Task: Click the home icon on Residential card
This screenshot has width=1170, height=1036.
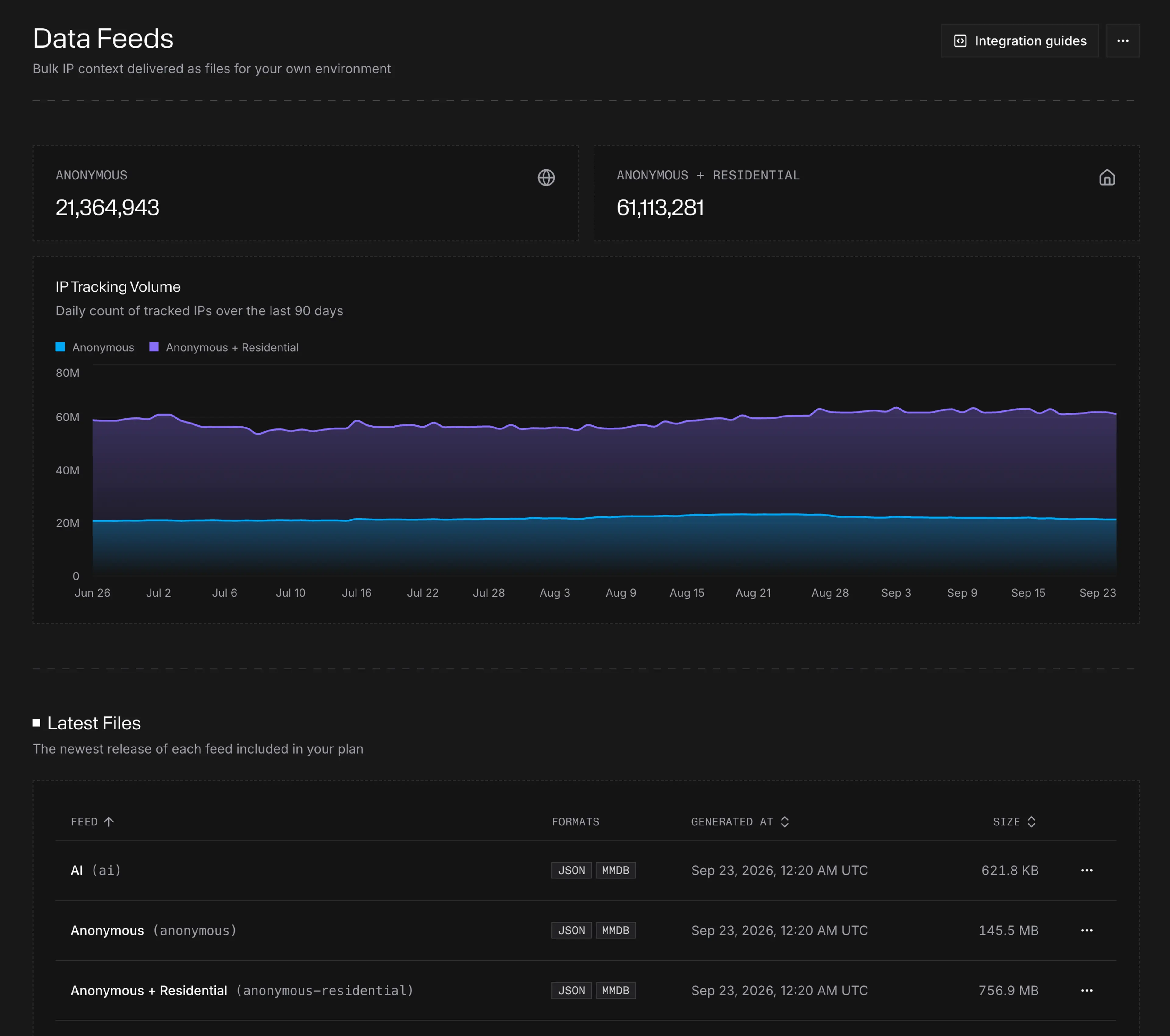Action: (x=1107, y=177)
